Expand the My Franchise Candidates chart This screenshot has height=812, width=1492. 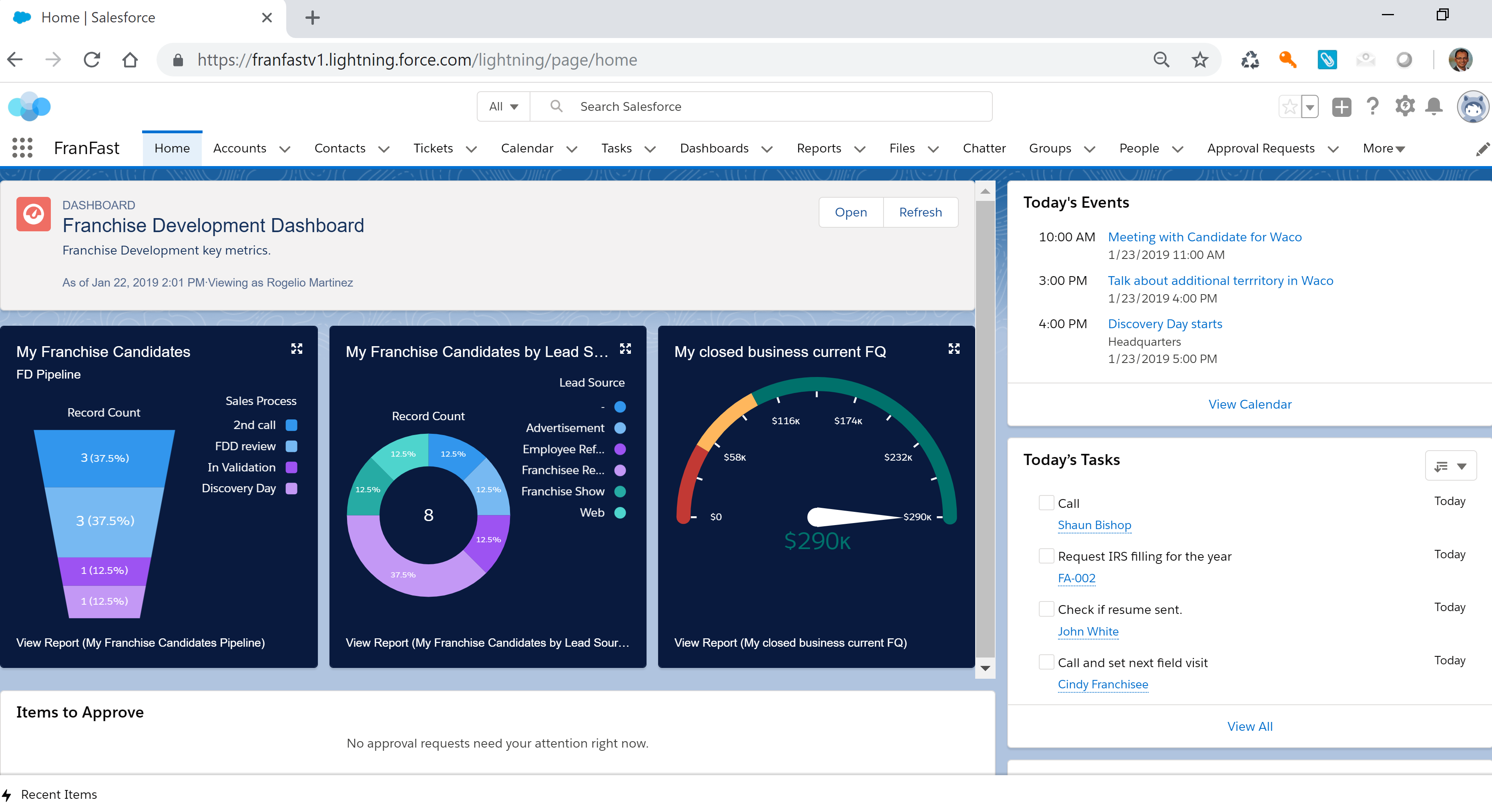297,349
